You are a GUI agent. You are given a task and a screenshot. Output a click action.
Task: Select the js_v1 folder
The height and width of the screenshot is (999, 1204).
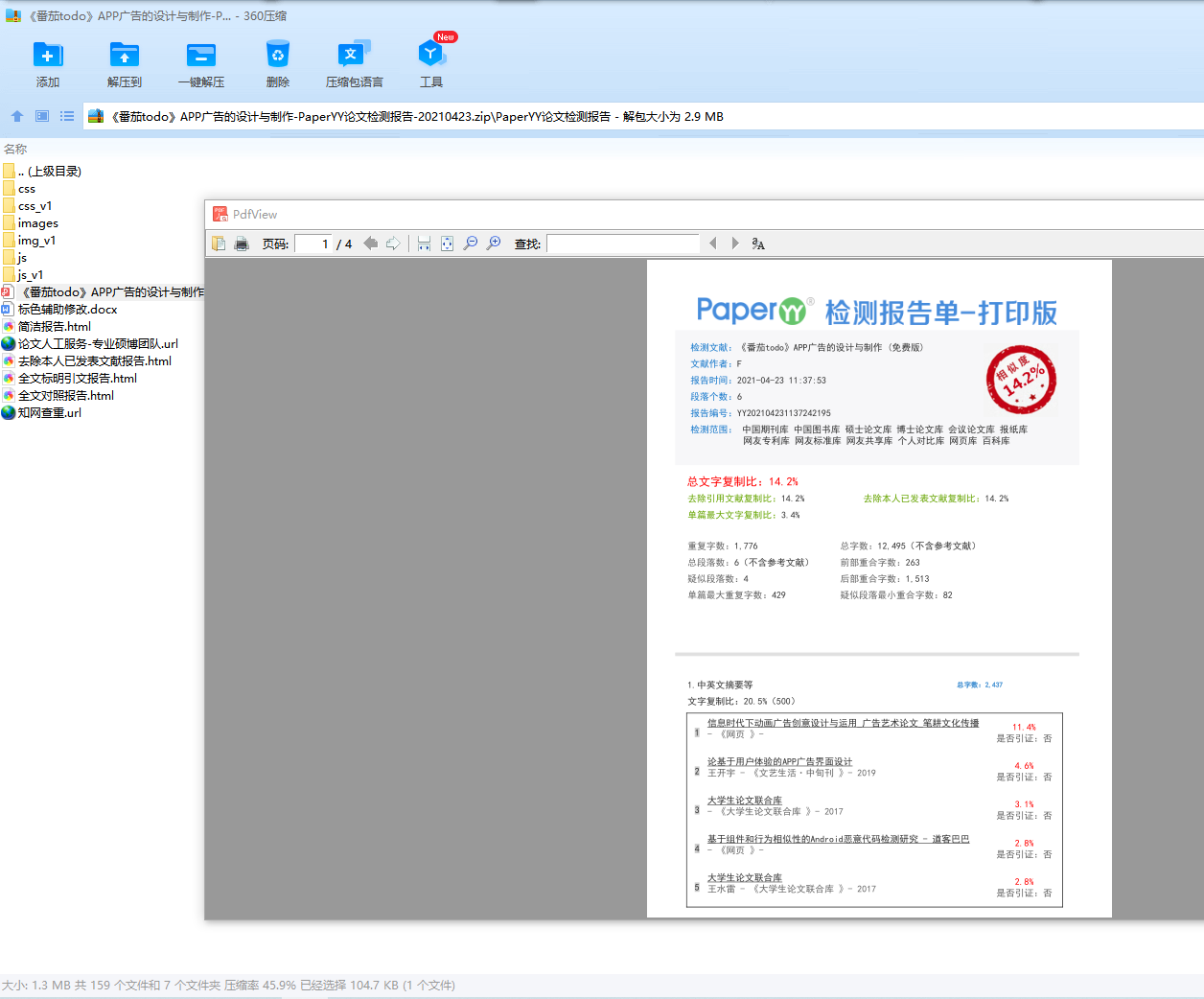23,274
